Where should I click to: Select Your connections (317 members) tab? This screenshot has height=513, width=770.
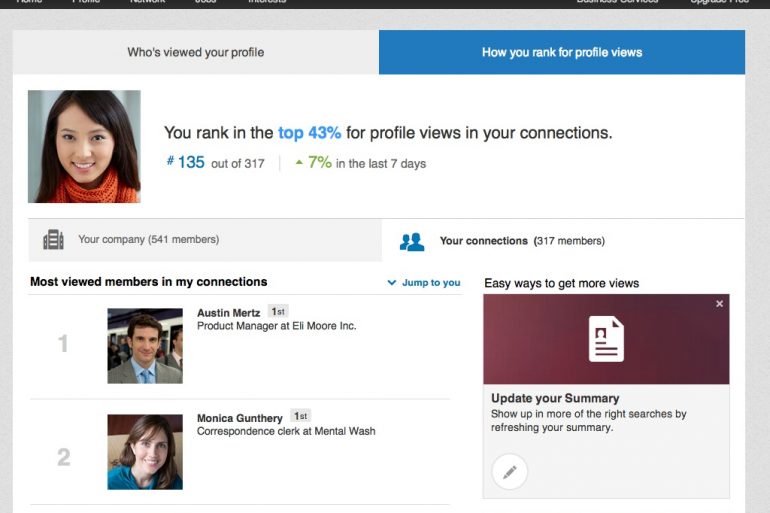click(x=522, y=241)
